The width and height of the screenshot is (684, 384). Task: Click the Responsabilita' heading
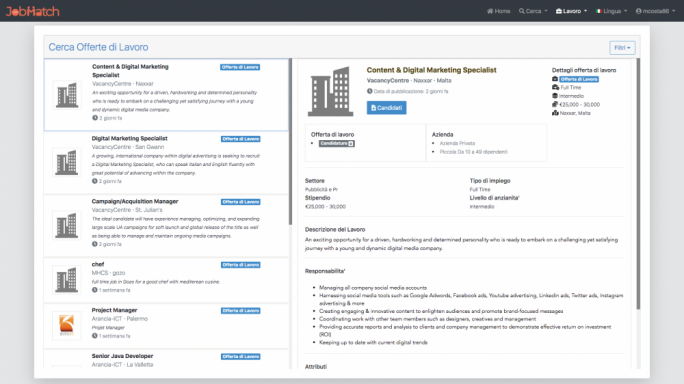325,271
